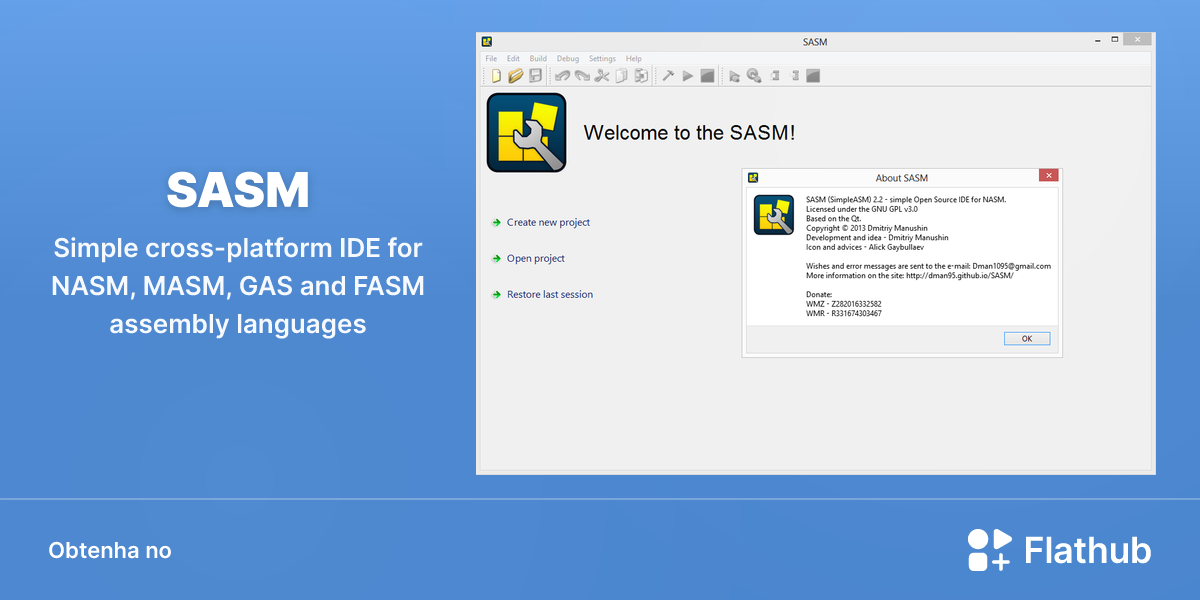The image size is (1200, 600).
Task: Click the 'Obtenha no' text
Action: pos(110,551)
